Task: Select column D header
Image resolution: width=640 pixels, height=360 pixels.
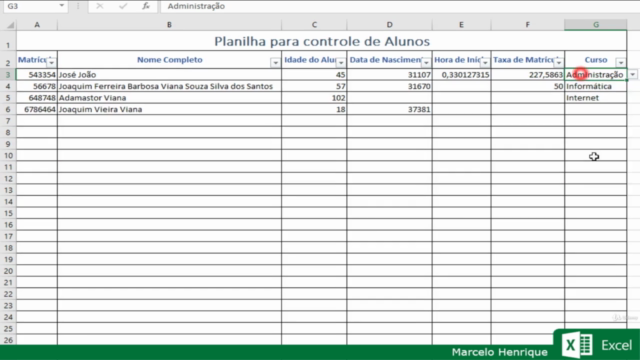Action: point(389,25)
